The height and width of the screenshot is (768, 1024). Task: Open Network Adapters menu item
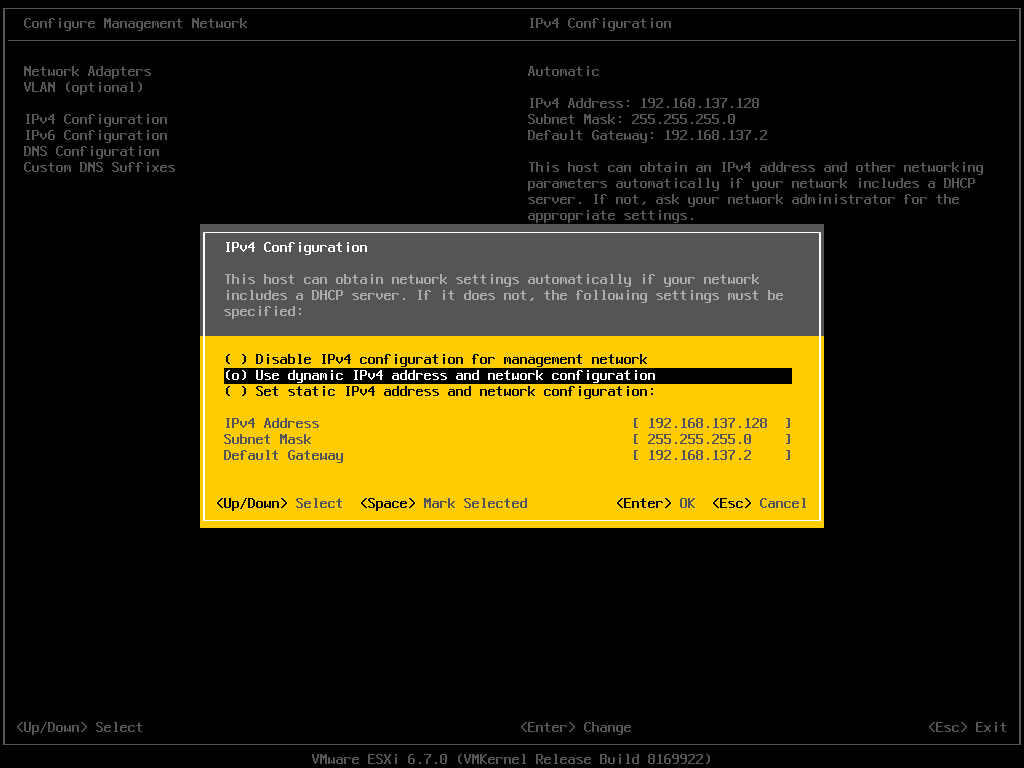tap(87, 72)
